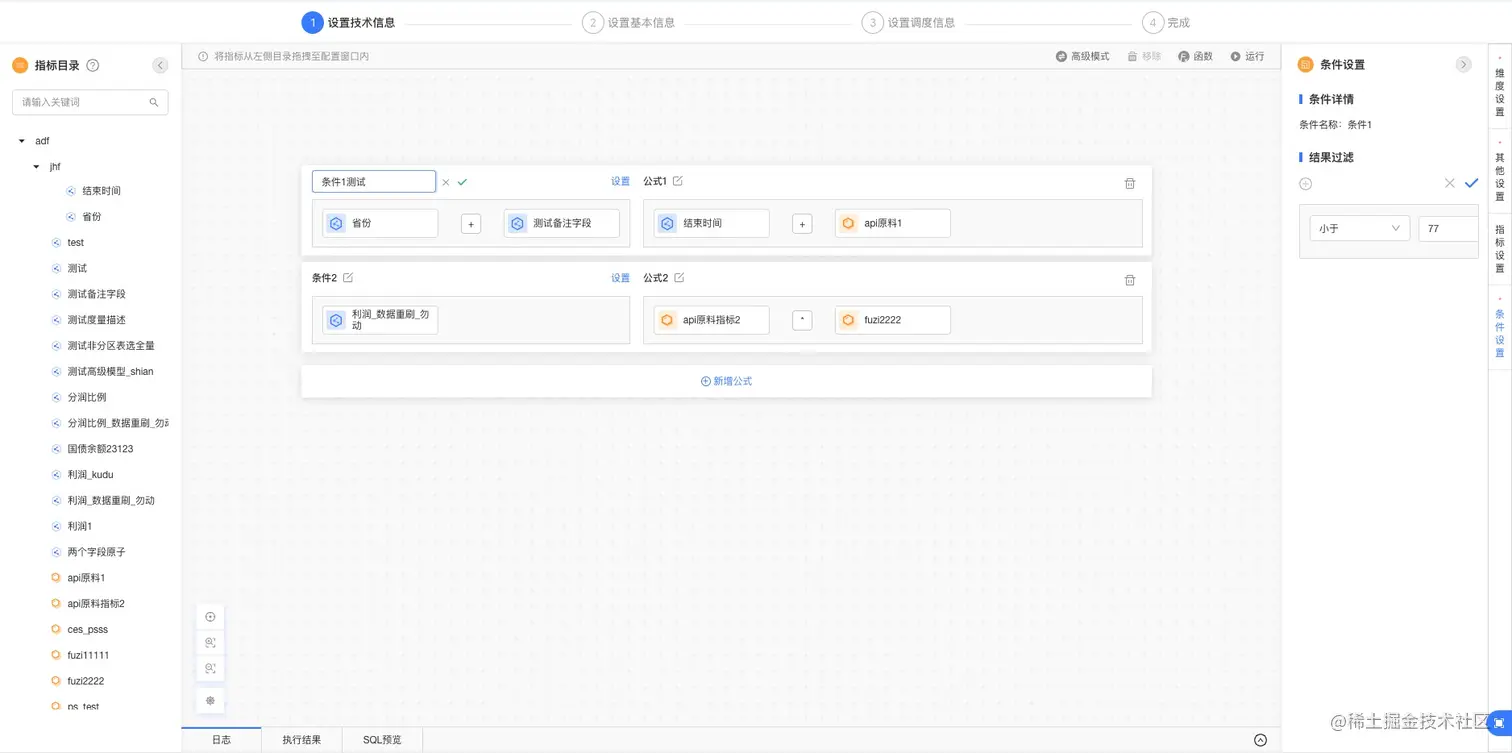Viewport: 1512px width, 753px height.
Task: Open the 指标设置 side tab
Action: point(1499,250)
